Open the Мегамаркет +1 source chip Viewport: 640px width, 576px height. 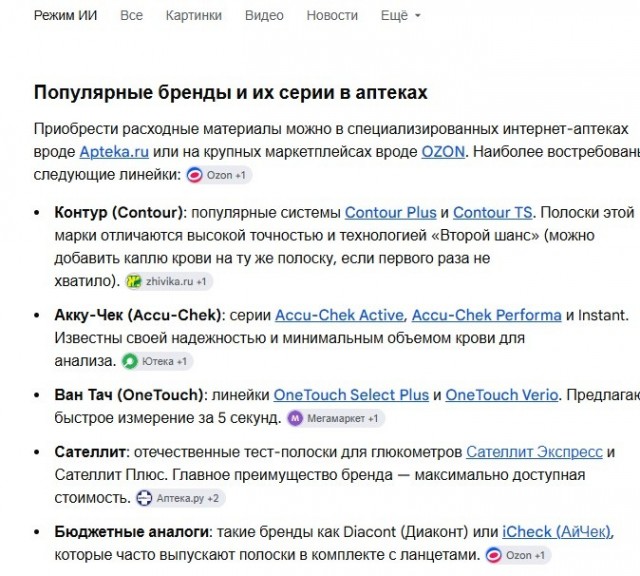(336, 418)
